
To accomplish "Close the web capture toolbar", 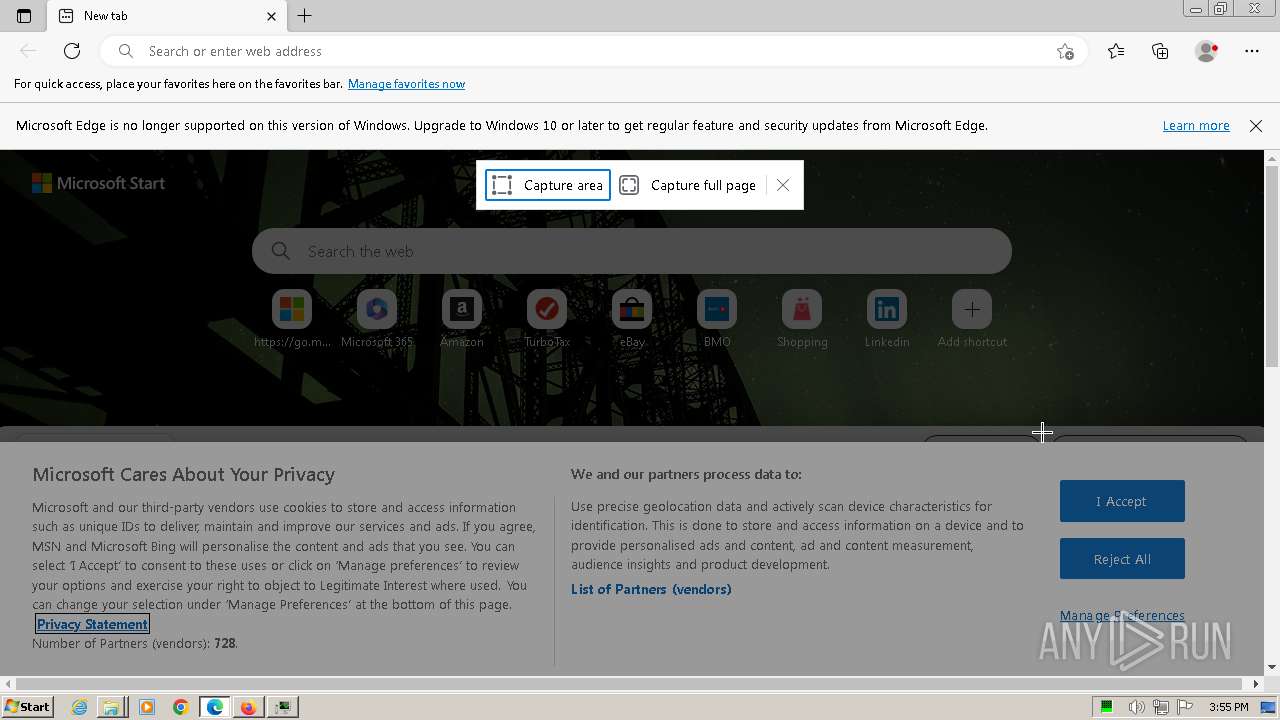I will (x=783, y=185).
